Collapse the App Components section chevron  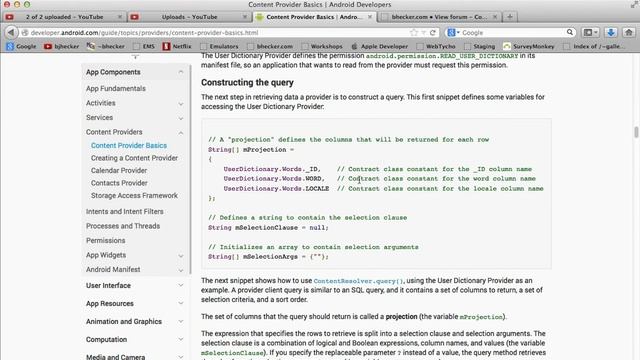[180, 72]
